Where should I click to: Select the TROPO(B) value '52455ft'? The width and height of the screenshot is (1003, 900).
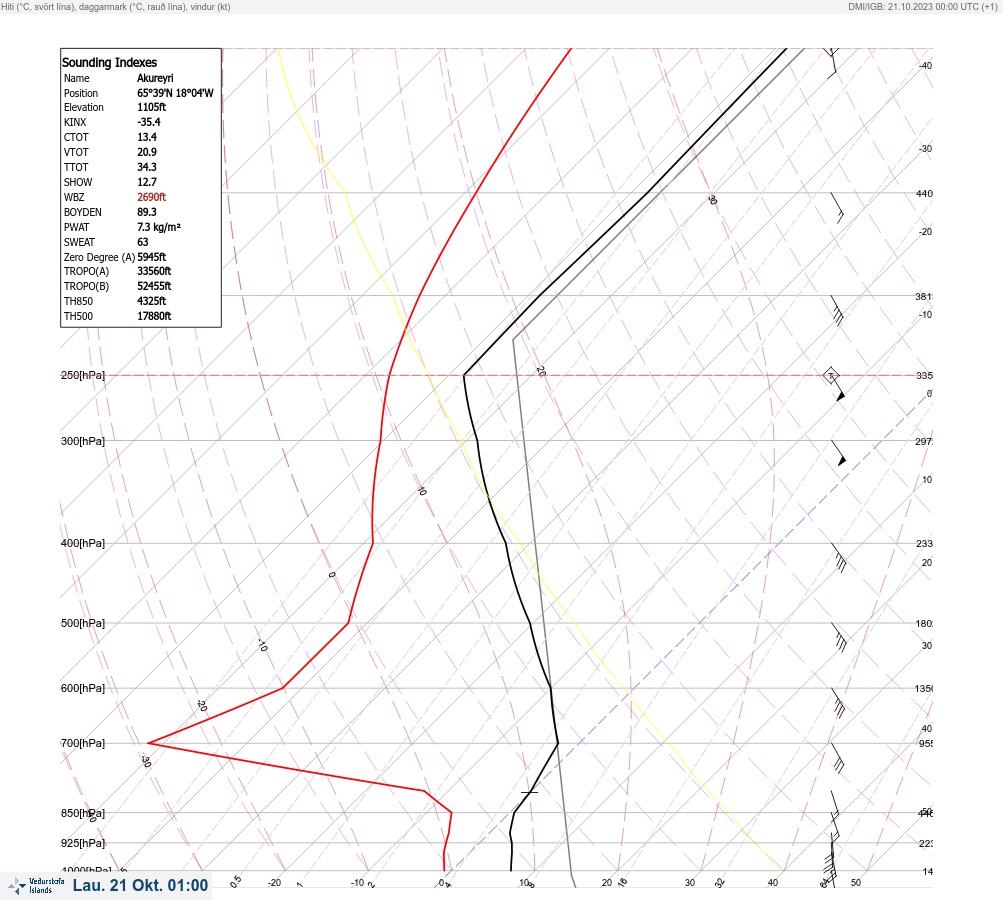pyautogui.click(x=154, y=286)
